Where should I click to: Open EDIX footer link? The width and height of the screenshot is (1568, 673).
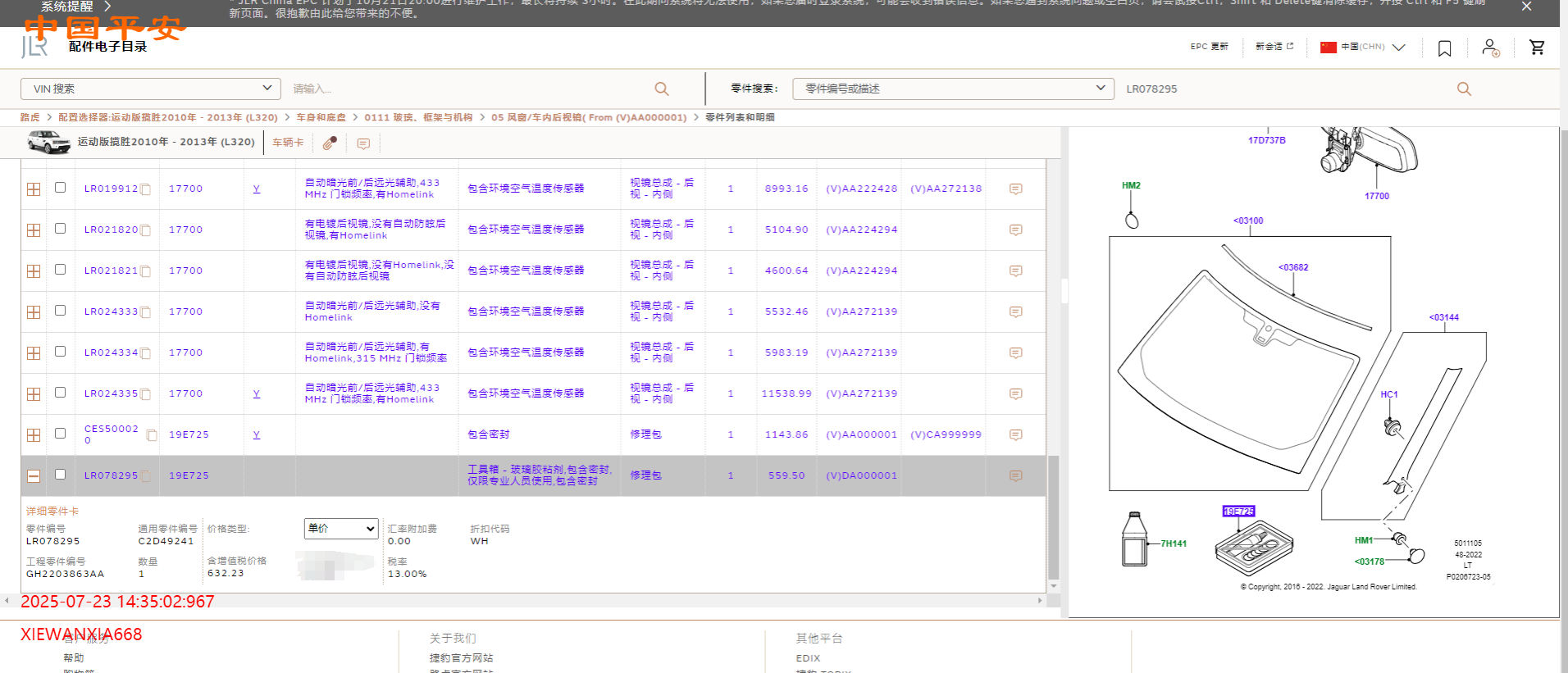pyautogui.click(x=808, y=658)
